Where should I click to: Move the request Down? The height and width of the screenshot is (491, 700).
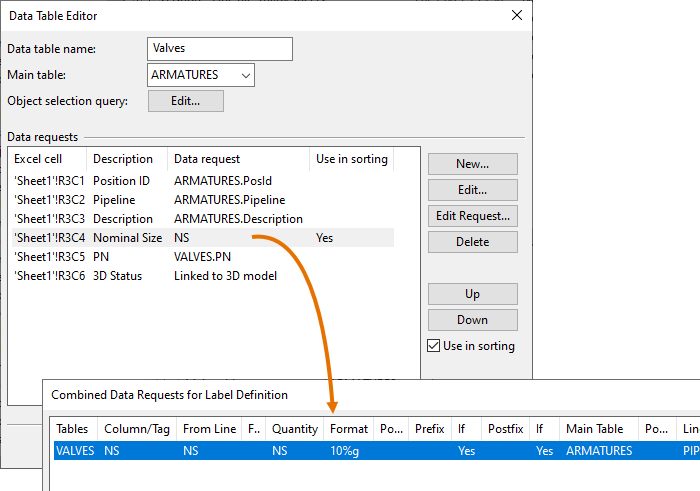[x=472, y=320]
